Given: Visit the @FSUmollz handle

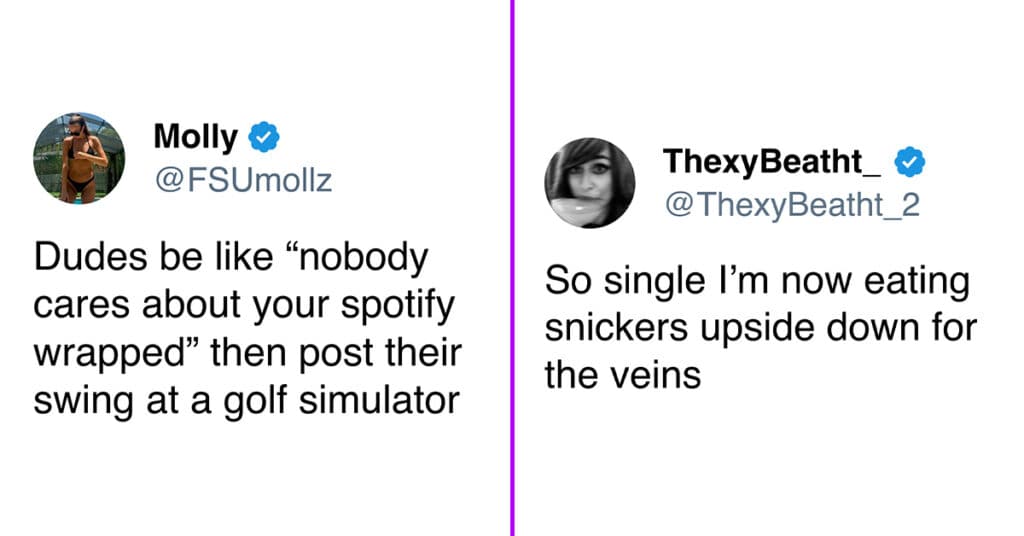Looking at the screenshot, I should click(243, 180).
